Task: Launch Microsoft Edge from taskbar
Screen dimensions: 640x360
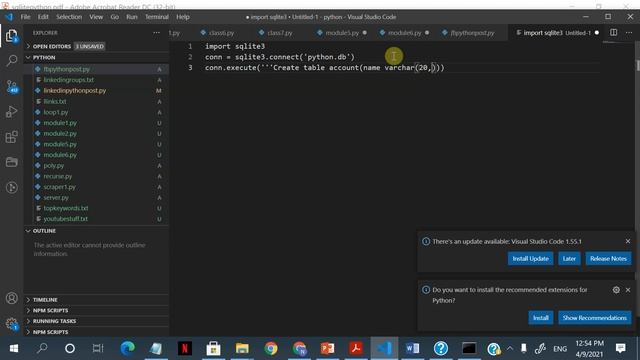Action: point(127,348)
